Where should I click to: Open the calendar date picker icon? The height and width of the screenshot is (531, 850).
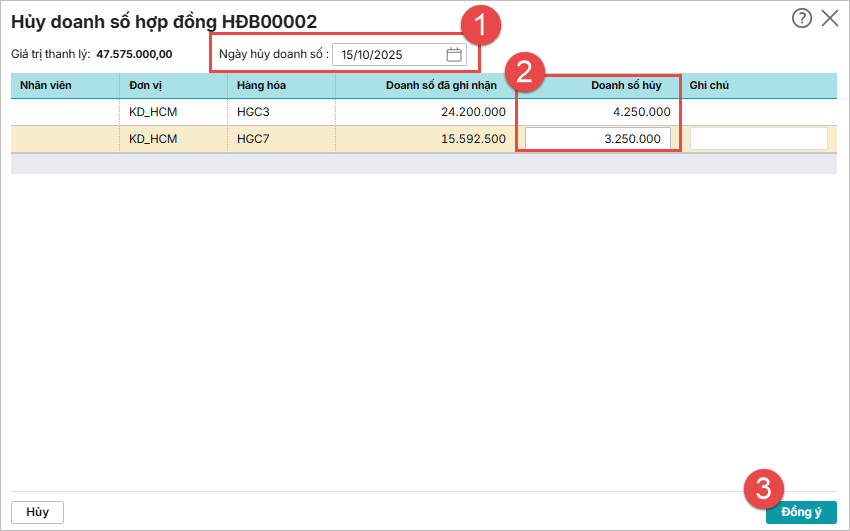coord(453,55)
